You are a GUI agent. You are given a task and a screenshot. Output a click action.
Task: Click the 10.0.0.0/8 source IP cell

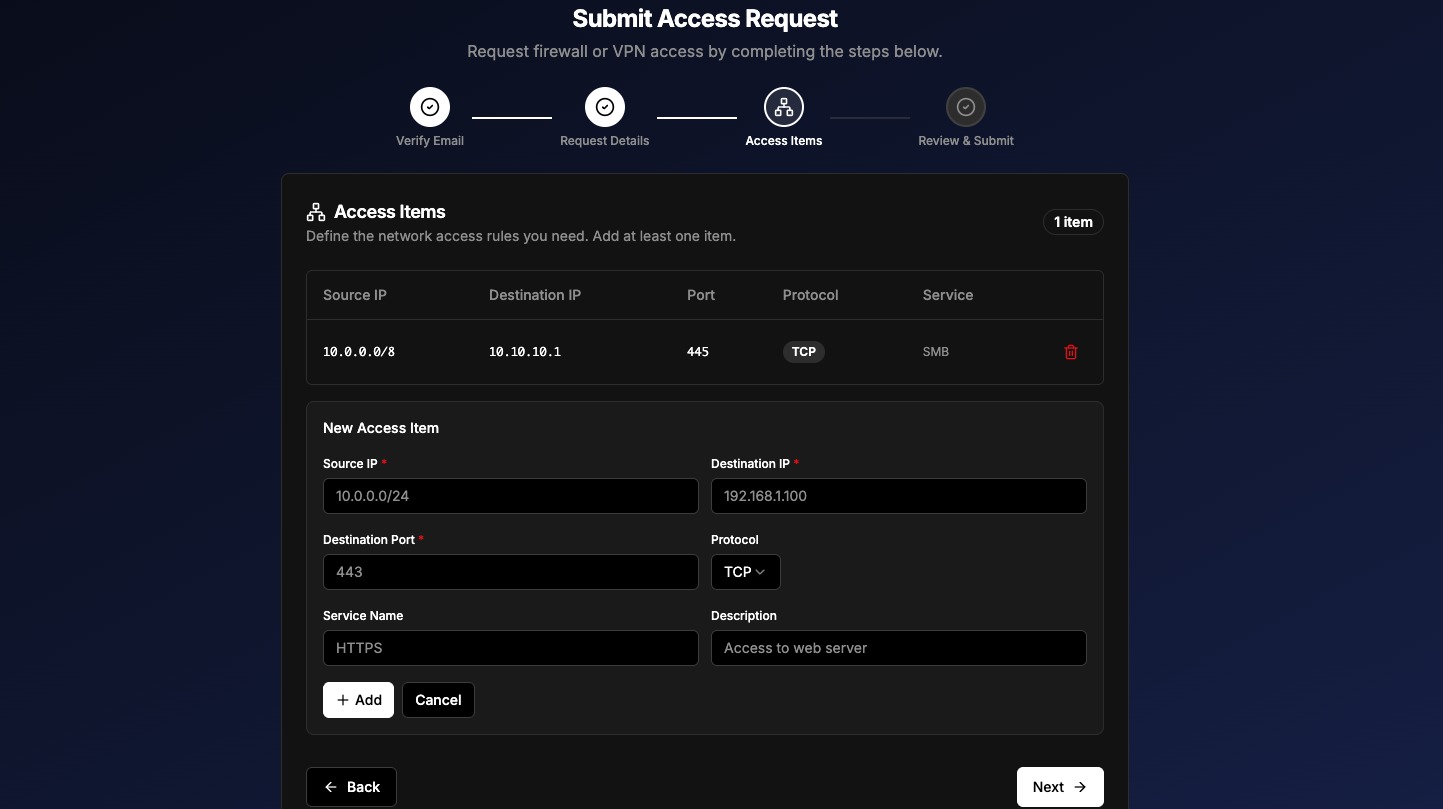pyautogui.click(x=359, y=352)
